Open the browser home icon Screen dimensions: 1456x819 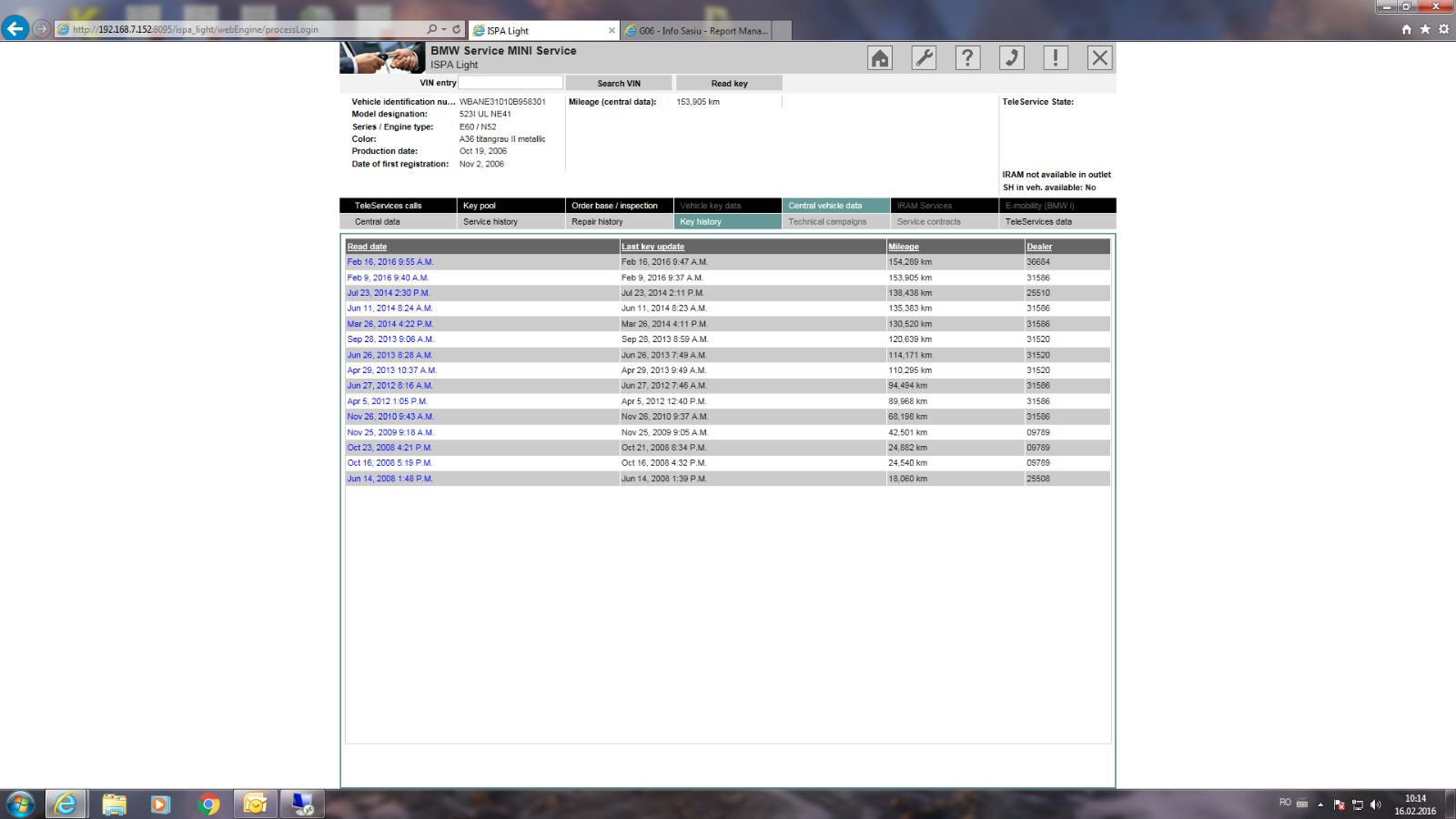click(x=1407, y=29)
